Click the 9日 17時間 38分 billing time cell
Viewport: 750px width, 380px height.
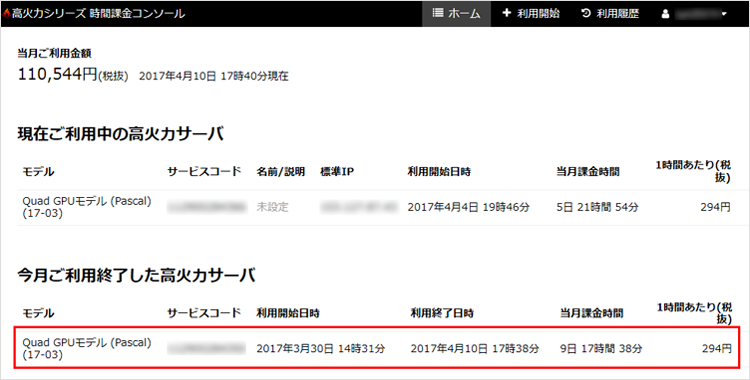(x=601, y=348)
